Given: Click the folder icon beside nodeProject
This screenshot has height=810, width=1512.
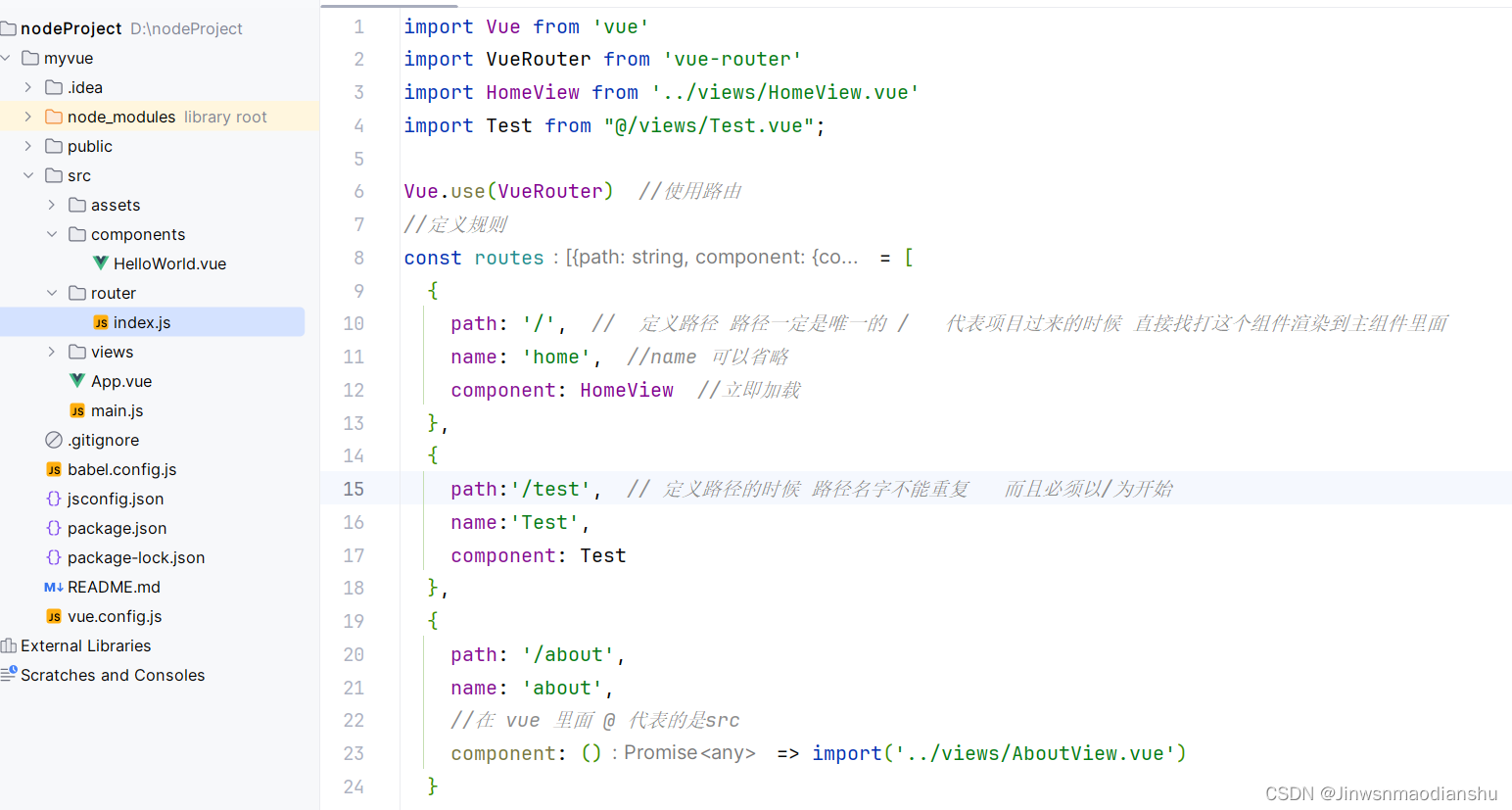Looking at the screenshot, I should point(10,27).
